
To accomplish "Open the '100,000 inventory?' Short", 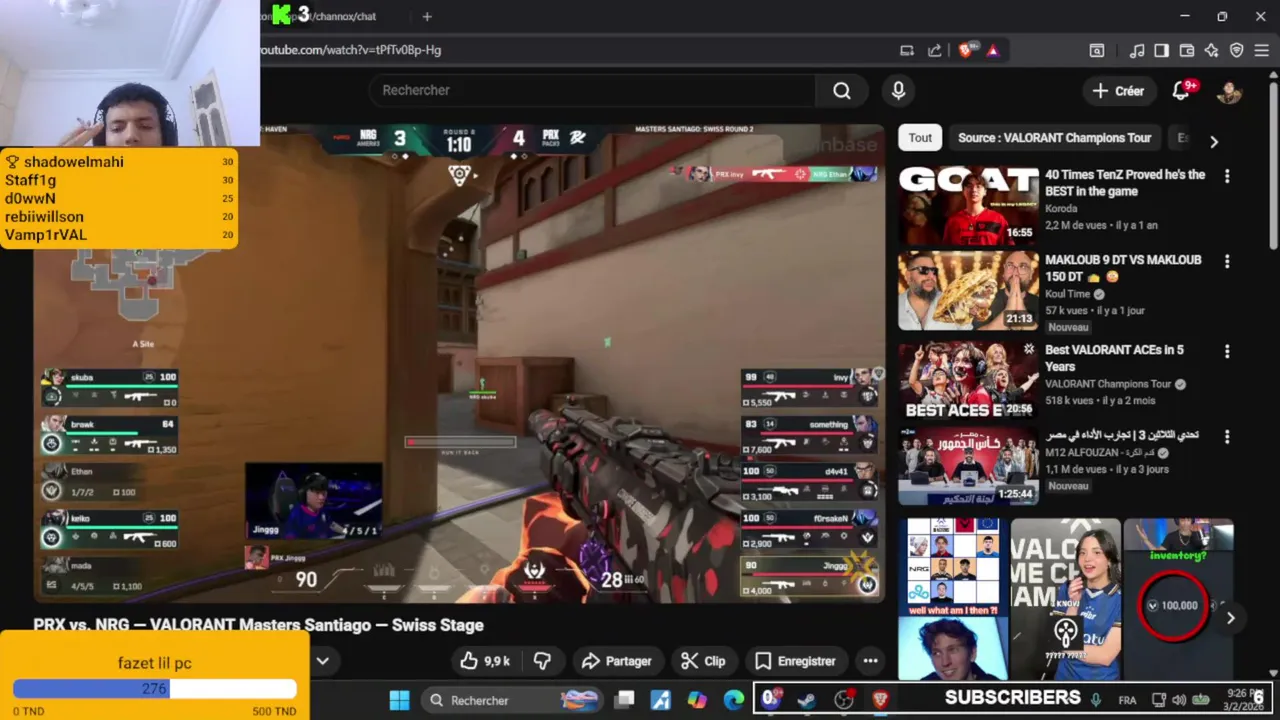I will click(x=1178, y=598).
